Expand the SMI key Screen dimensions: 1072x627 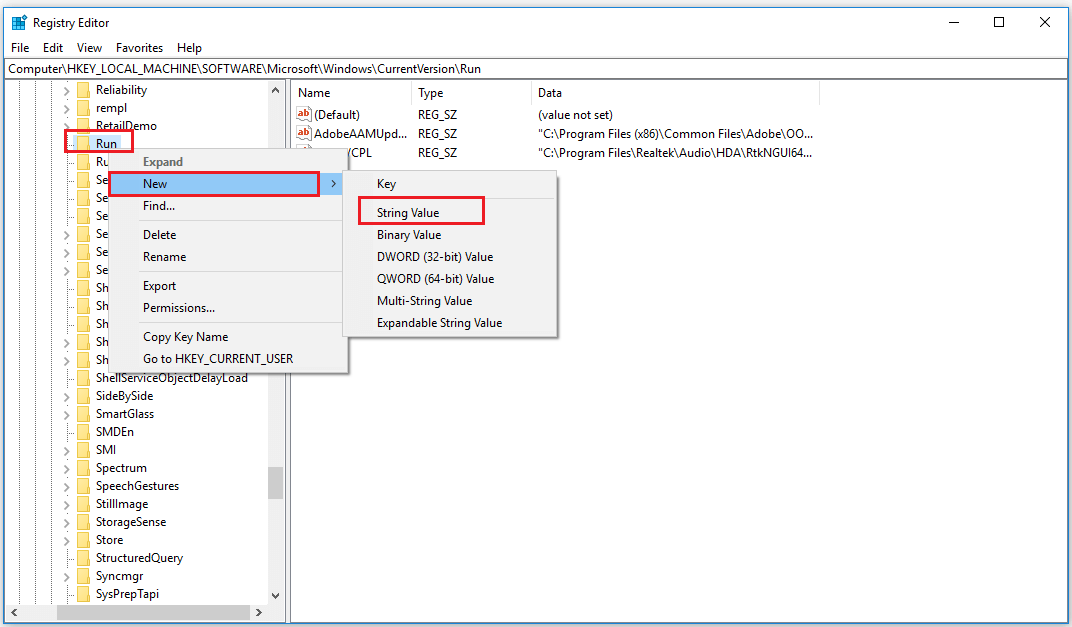[66, 450]
